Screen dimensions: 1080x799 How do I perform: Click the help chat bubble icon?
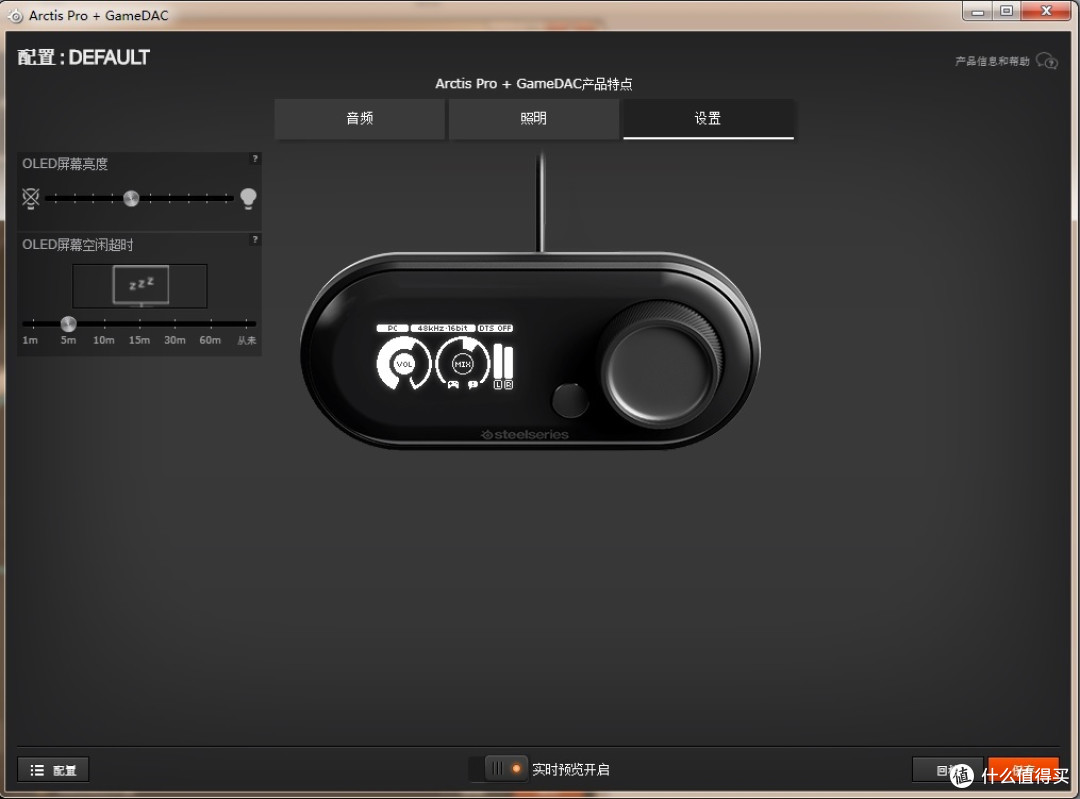click(1047, 61)
